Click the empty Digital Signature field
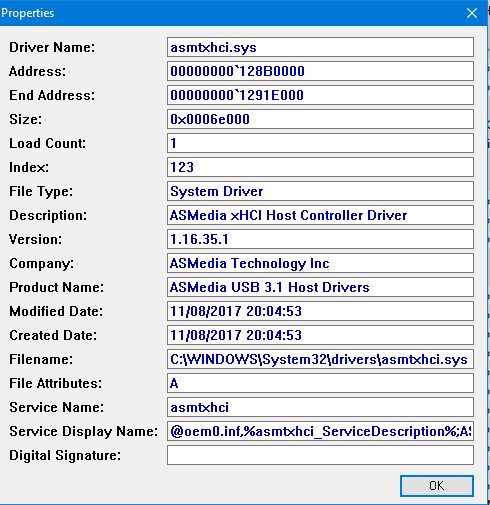Image resolution: width=490 pixels, height=505 pixels. pyautogui.click(x=320, y=455)
